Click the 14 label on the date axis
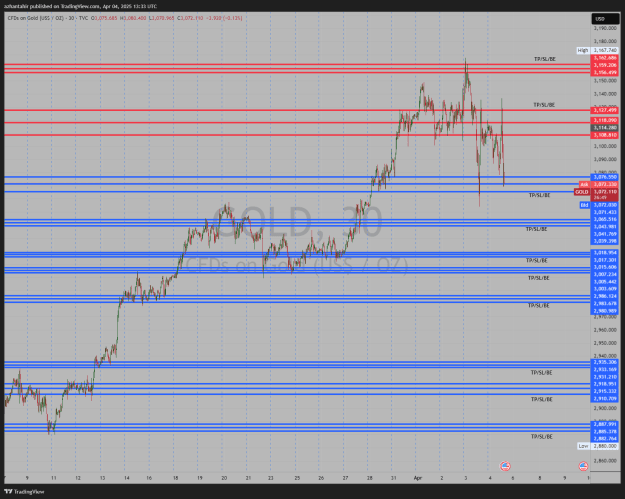The height and width of the screenshot is (499, 625). pos(127,477)
